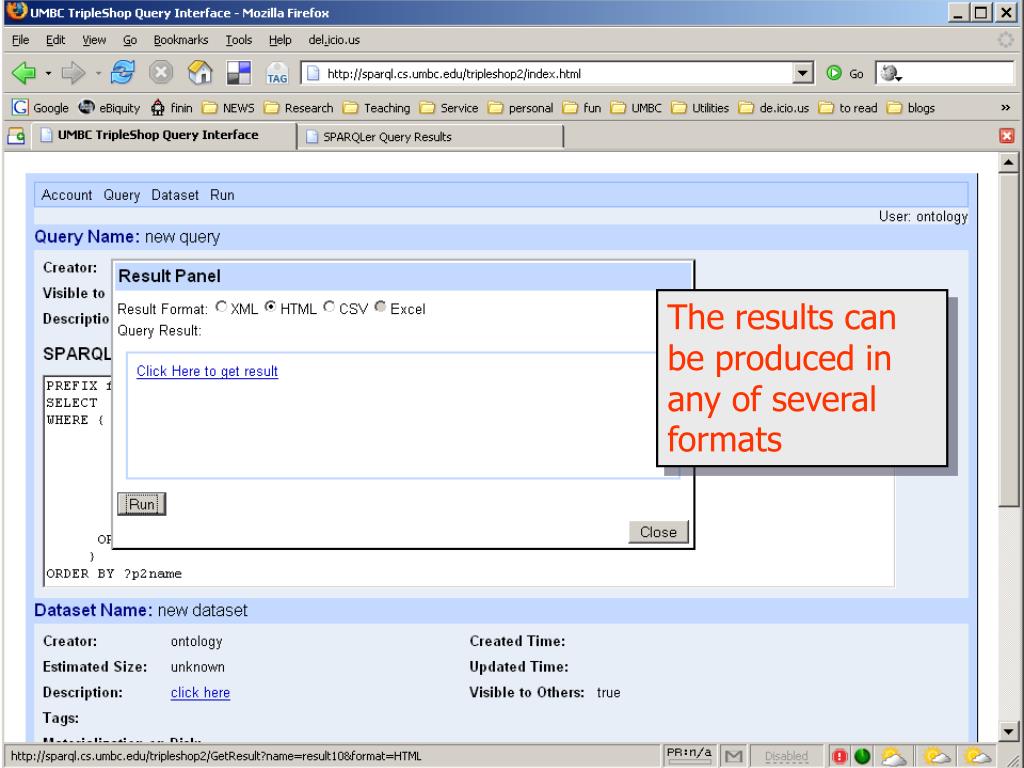Screen dimensions: 1024x768
Task: Close the Result Panel
Action: [x=658, y=532]
